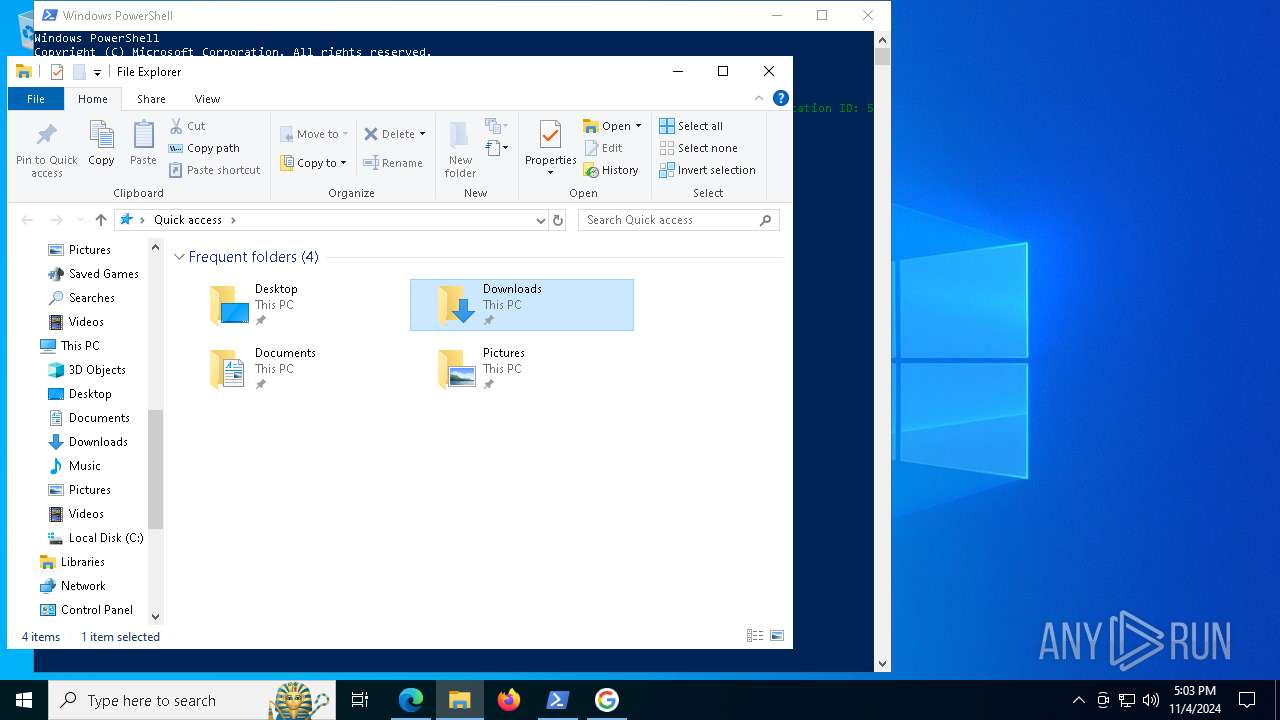The width and height of the screenshot is (1280, 720).
Task: Open the File menu tab
Action: (36, 99)
